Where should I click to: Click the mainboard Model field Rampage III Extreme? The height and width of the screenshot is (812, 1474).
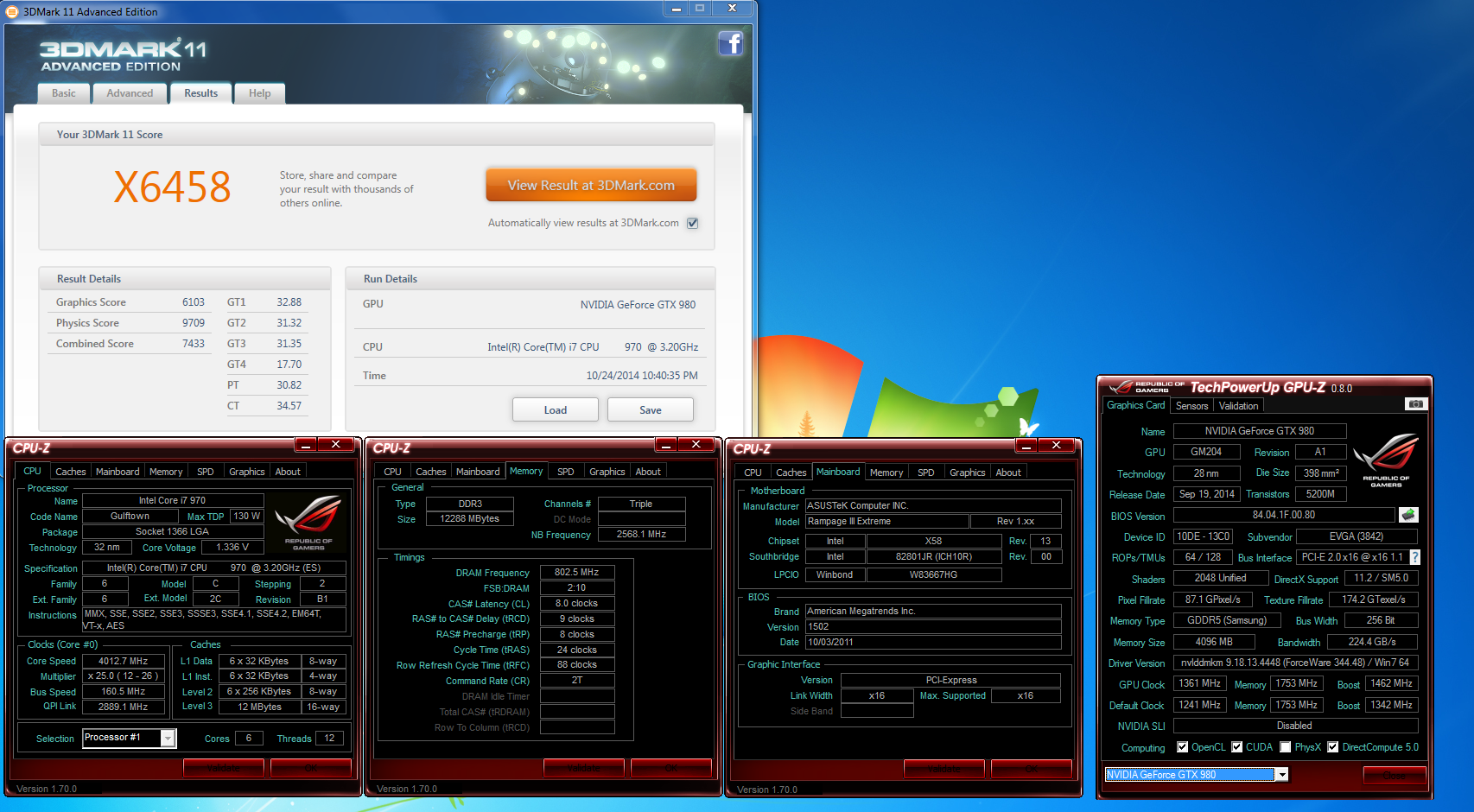coord(886,521)
